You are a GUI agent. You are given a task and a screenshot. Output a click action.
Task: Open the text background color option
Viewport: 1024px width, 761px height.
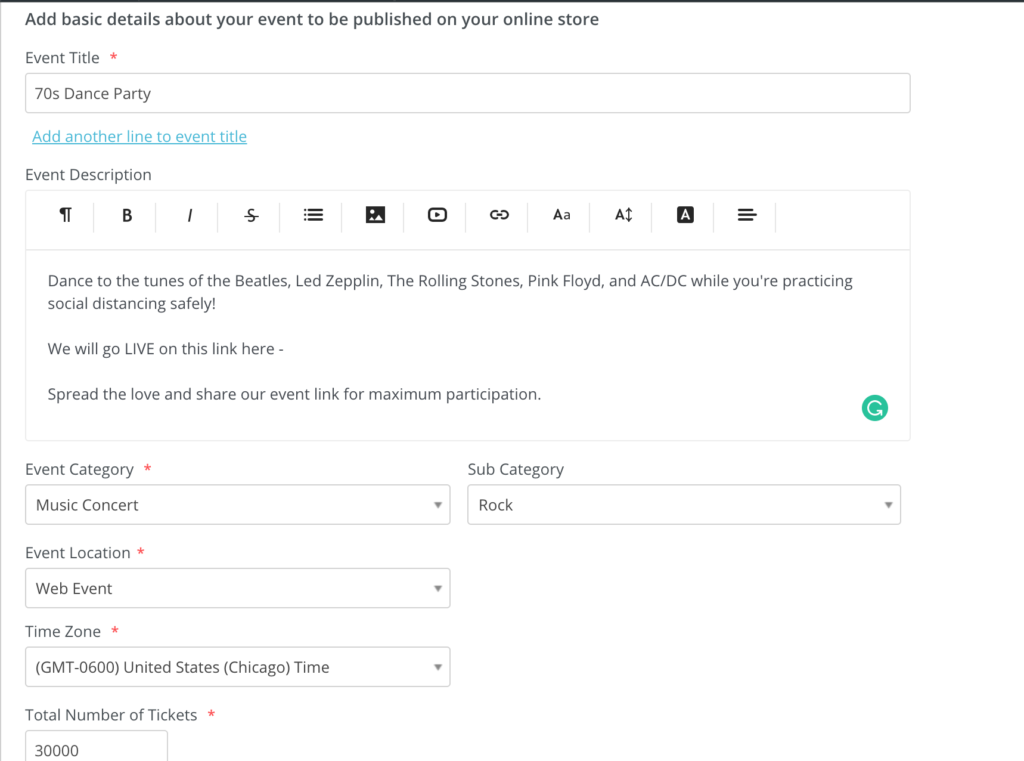(683, 215)
